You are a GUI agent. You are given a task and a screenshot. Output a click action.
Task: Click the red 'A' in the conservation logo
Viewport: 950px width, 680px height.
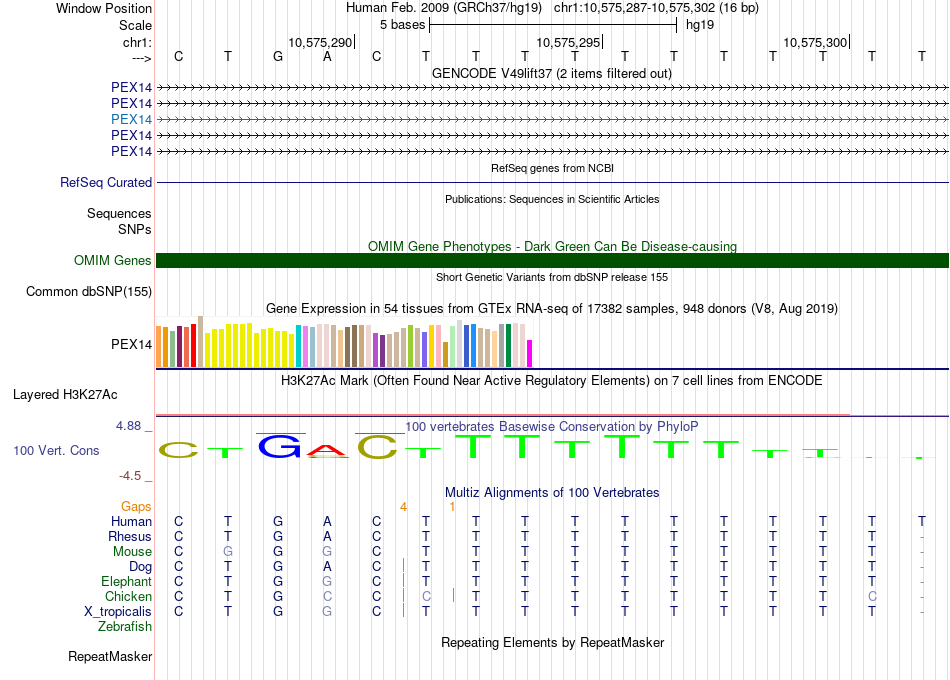point(327,451)
